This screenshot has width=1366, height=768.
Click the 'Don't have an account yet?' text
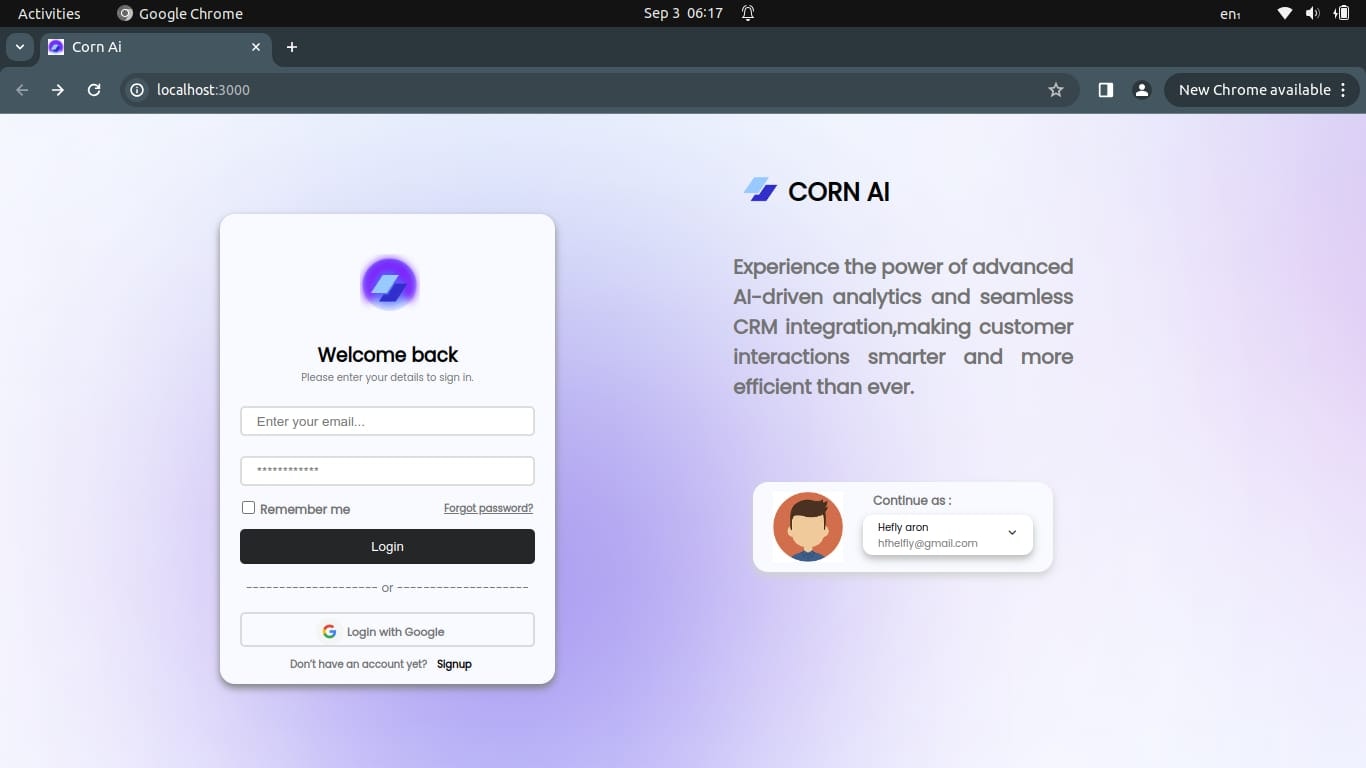[x=358, y=664]
